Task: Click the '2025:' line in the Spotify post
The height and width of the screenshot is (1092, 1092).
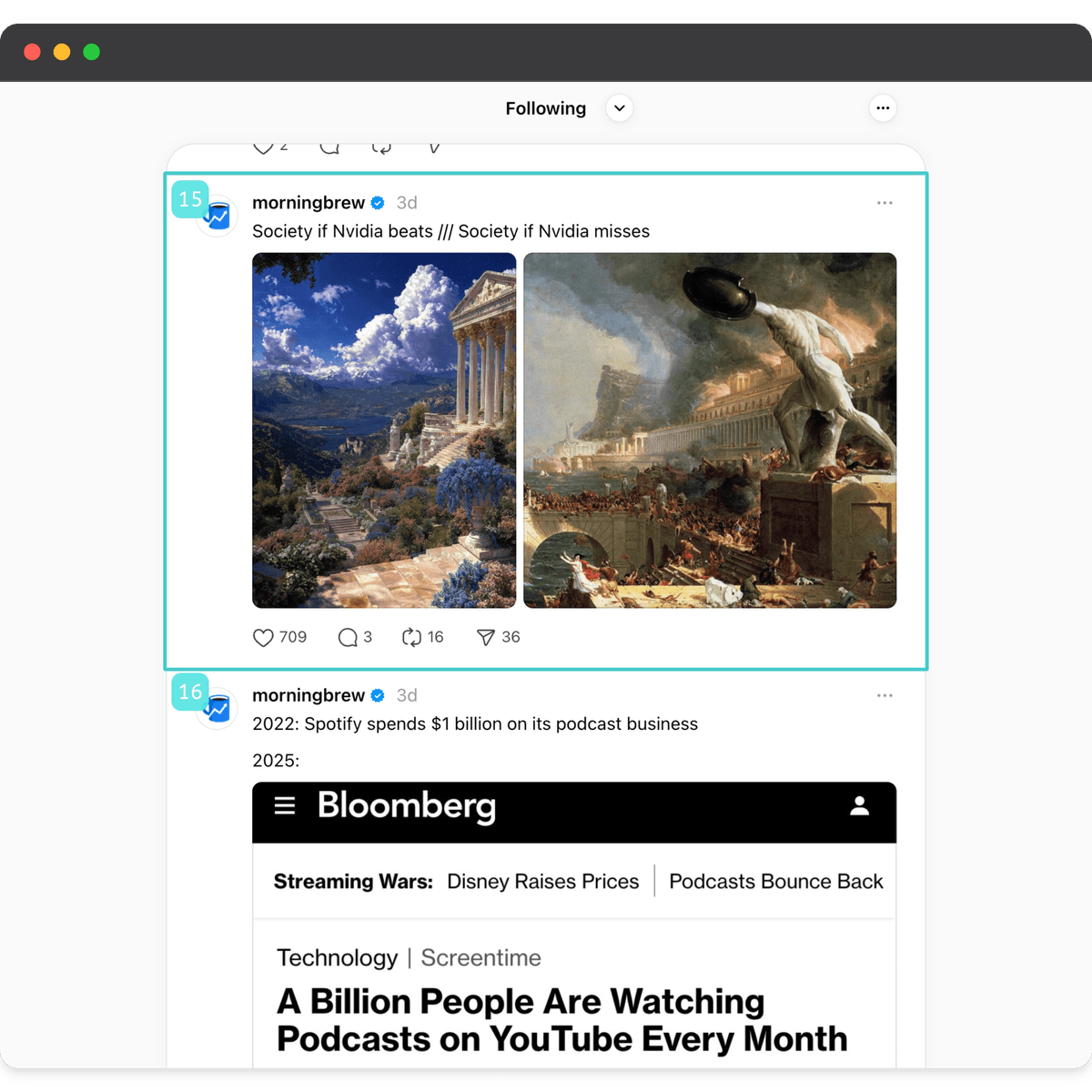Action: point(276,761)
